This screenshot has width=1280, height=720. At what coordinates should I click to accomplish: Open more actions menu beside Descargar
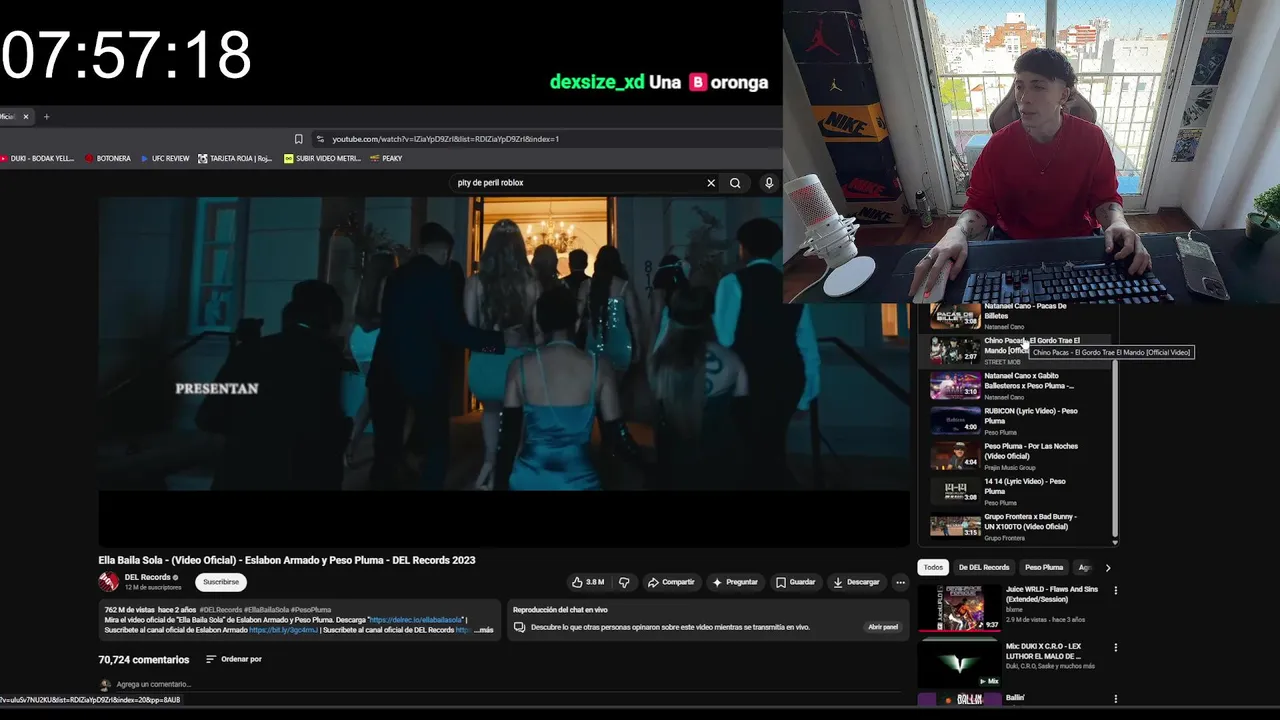point(900,582)
